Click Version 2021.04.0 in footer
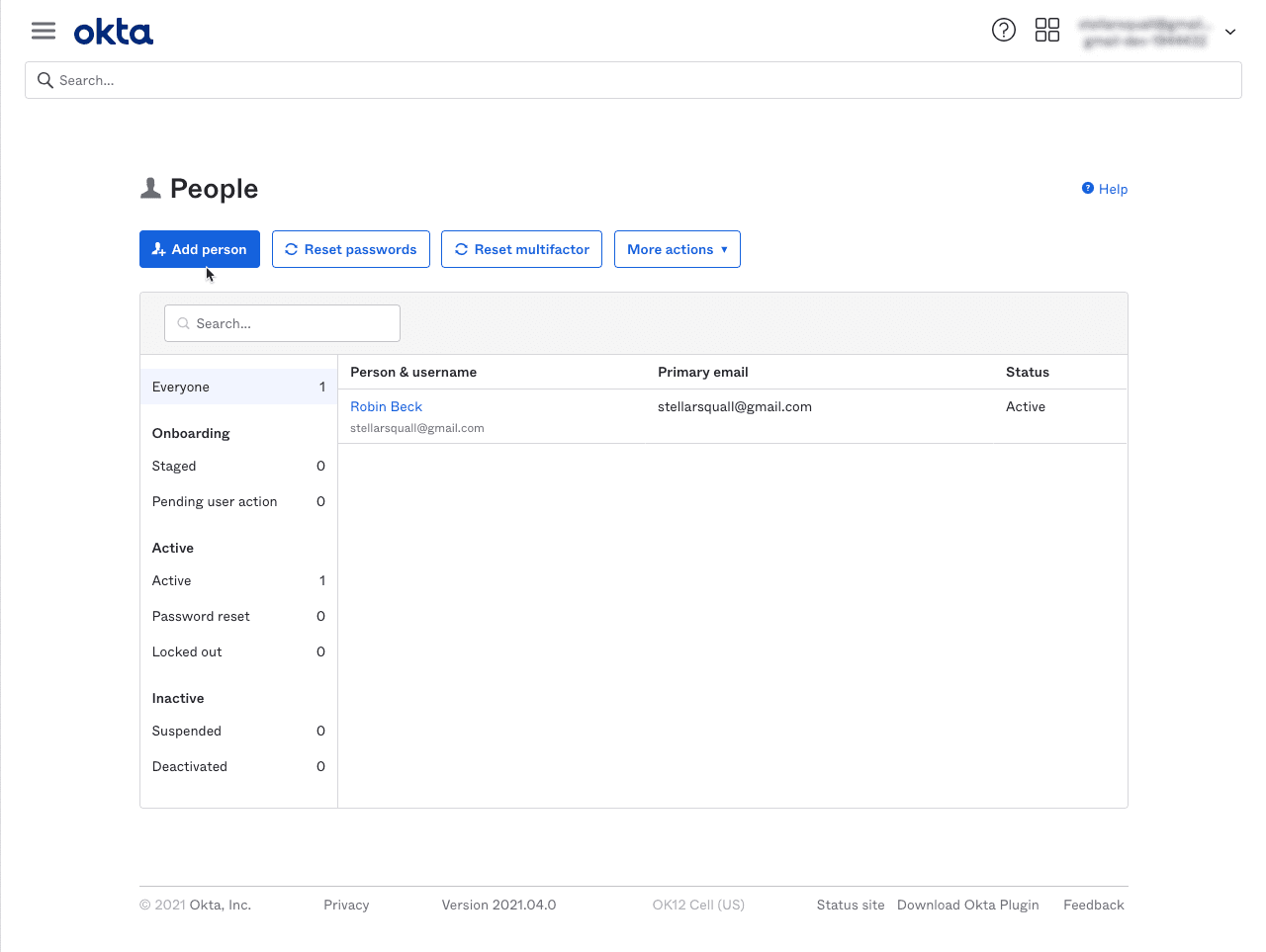The height and width of the screenshot is (952, 1266). [x=498, y=905]
